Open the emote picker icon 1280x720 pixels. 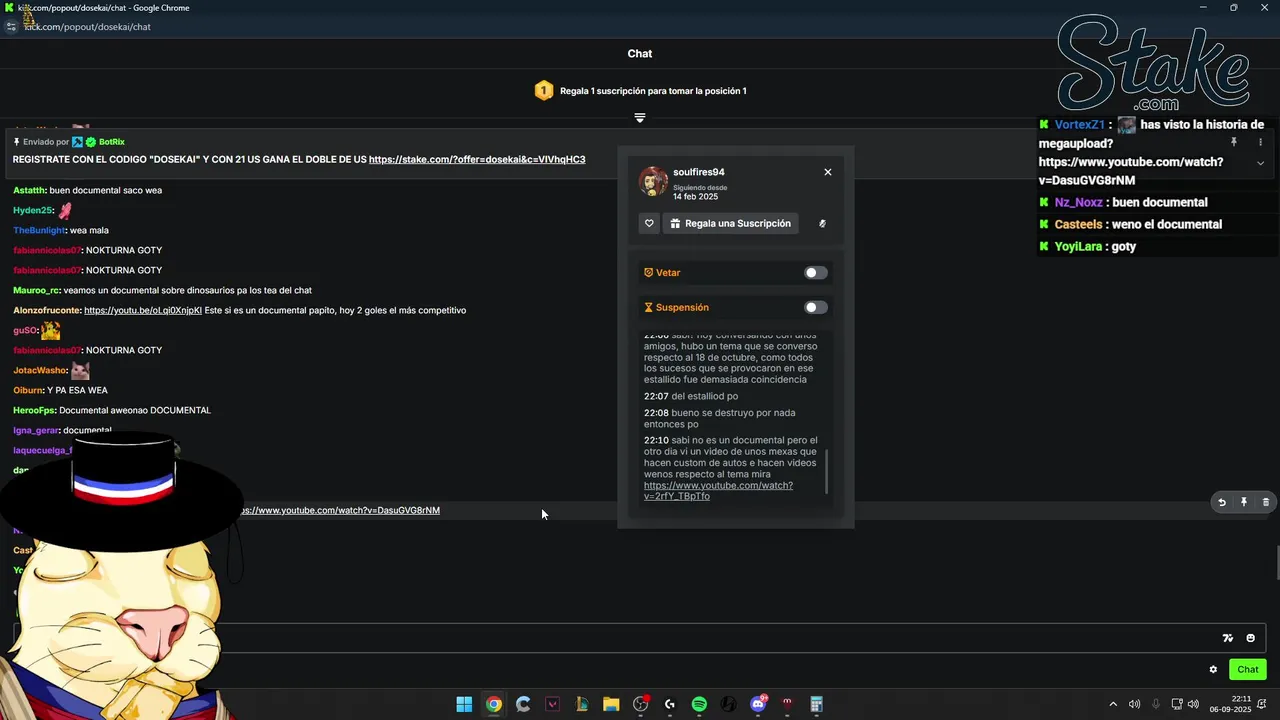click(x=1250, y=638)
